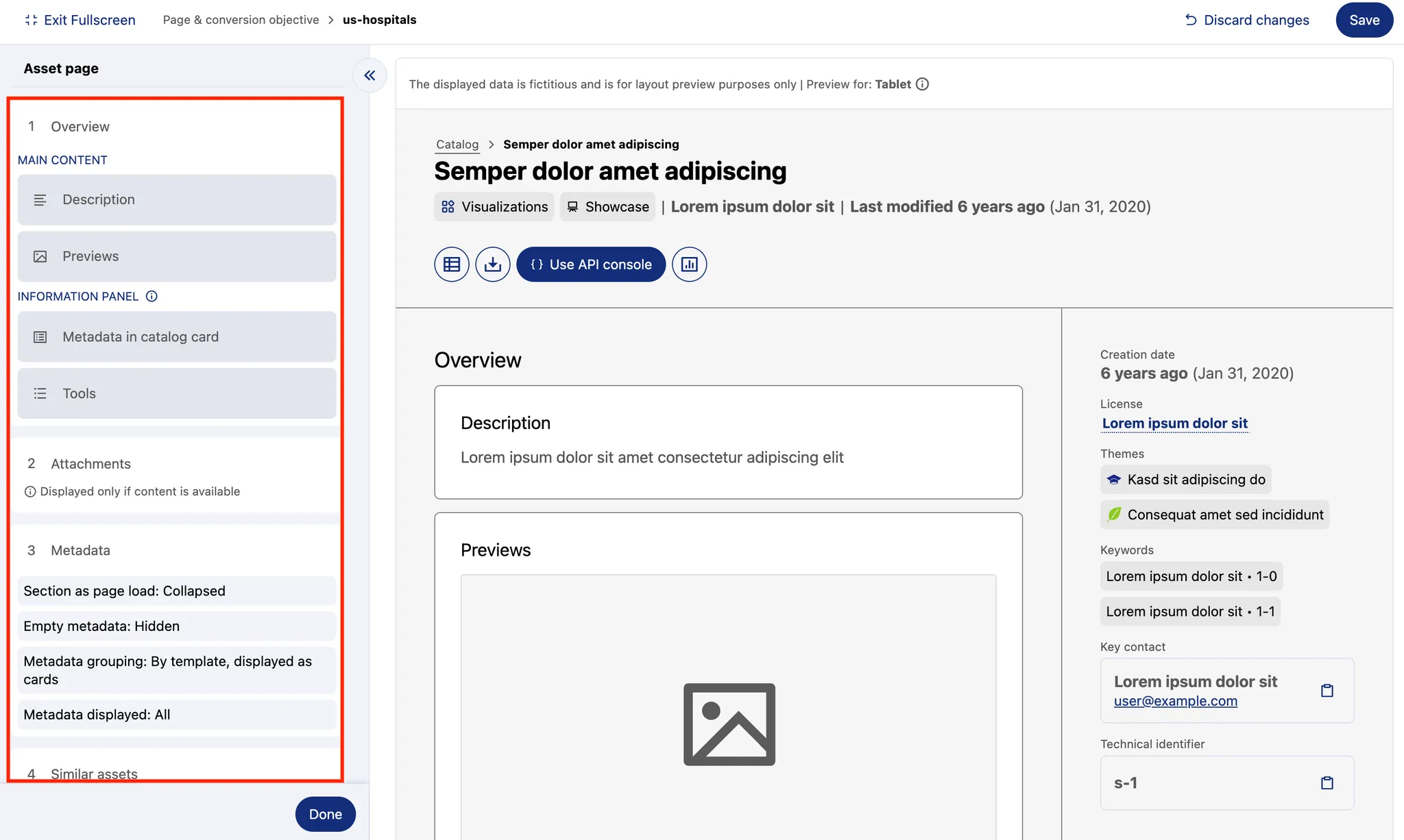
Task: Expand the Metadata section
Action: (80, 550)
